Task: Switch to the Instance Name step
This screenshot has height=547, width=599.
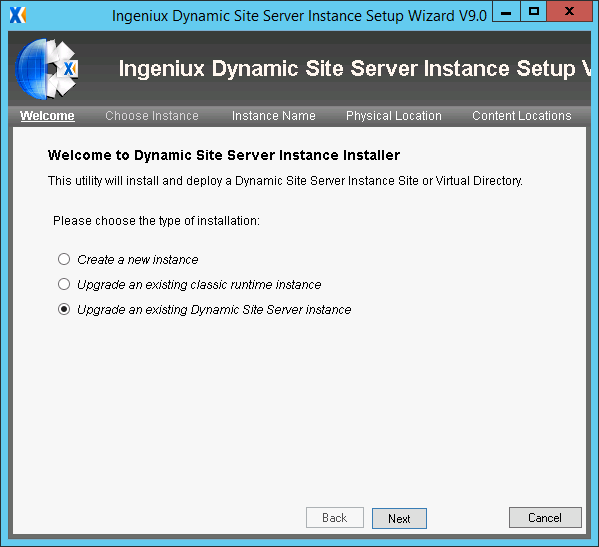Action: [x=274, y=116]
